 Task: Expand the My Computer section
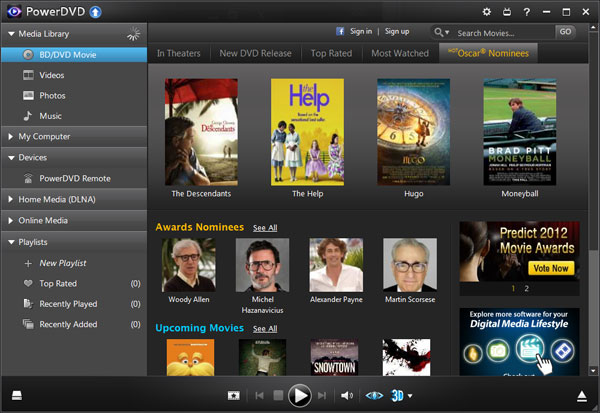pos(11,137)
